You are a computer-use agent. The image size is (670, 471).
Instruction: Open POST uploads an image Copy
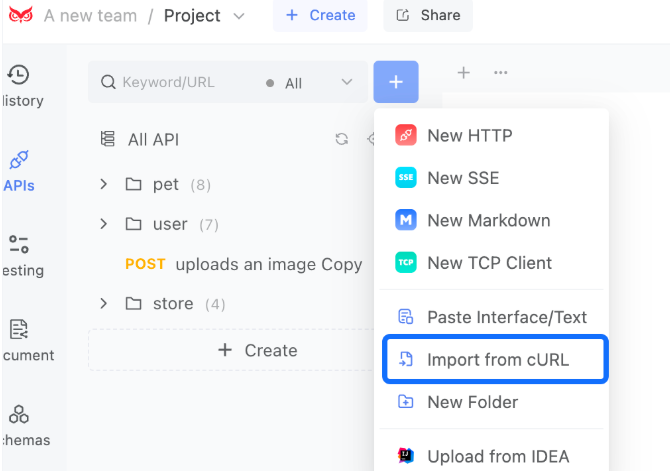(x=244, y=264)
